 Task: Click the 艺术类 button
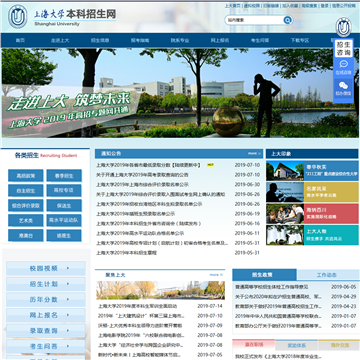[26, 220]
